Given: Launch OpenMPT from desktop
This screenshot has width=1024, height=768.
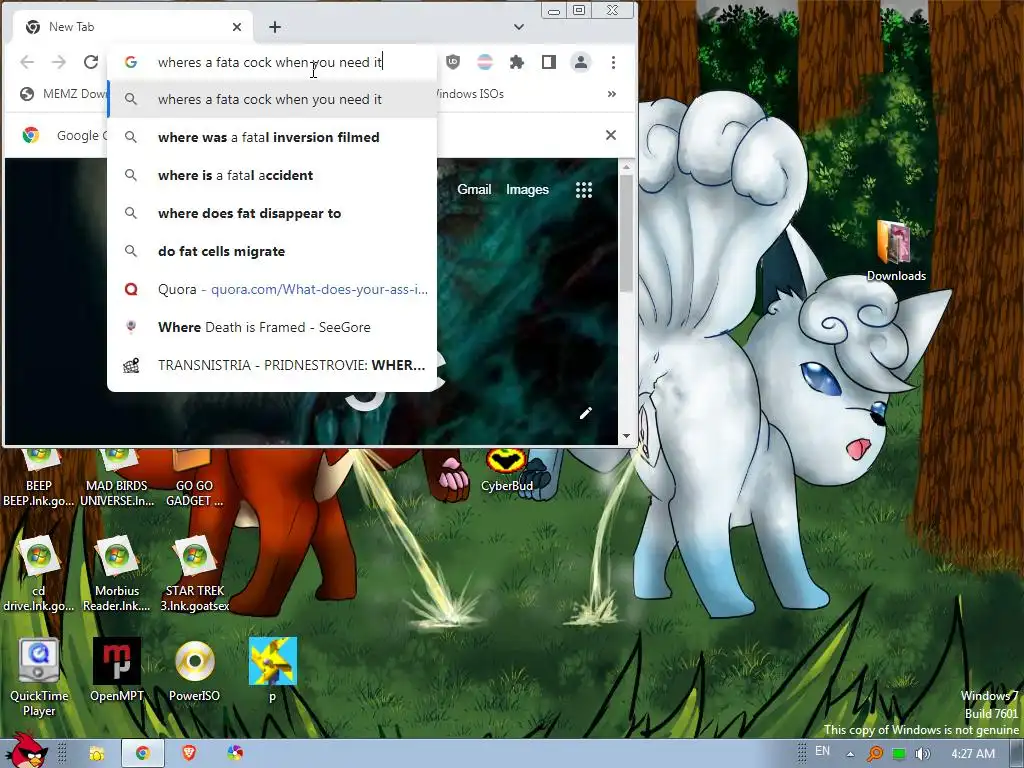Looking at the screenshot, I should click(x=117, y=670).
